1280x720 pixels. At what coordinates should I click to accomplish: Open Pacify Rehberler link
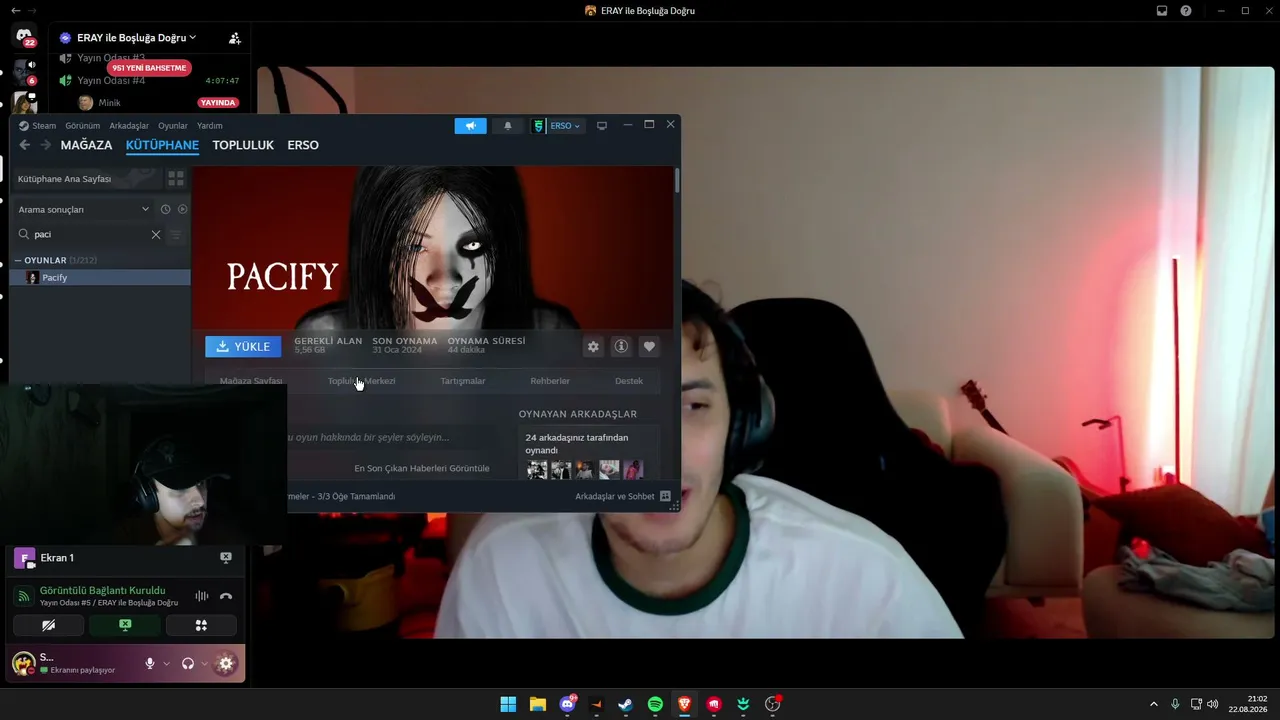coord(550,381)
